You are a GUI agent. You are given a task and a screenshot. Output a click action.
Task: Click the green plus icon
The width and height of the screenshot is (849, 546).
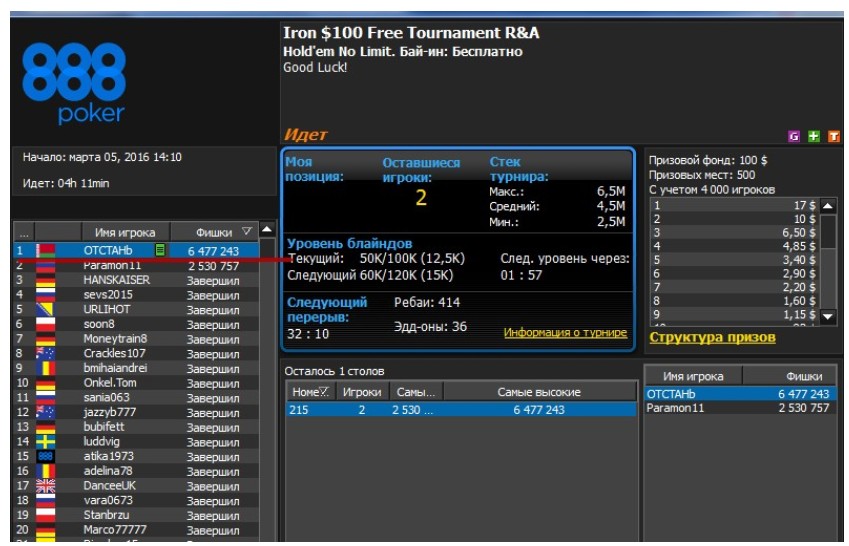click(813, 136)
